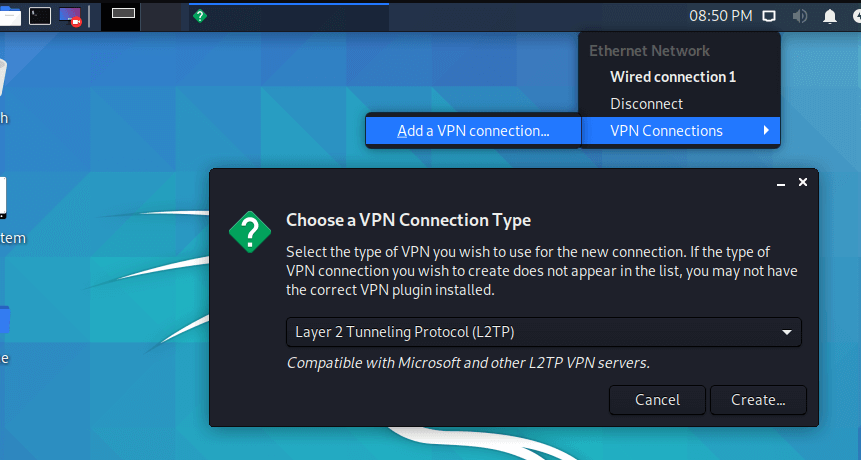The height and width of the screenshot is (460, 861).
Task: Click the volume speaker tray icon
Action: click(x=800, y=16)
